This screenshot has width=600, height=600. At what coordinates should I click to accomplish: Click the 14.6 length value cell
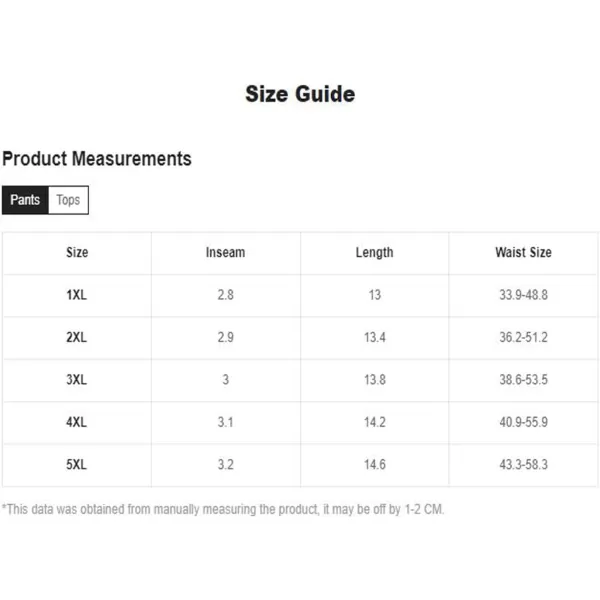pos(375,465)
